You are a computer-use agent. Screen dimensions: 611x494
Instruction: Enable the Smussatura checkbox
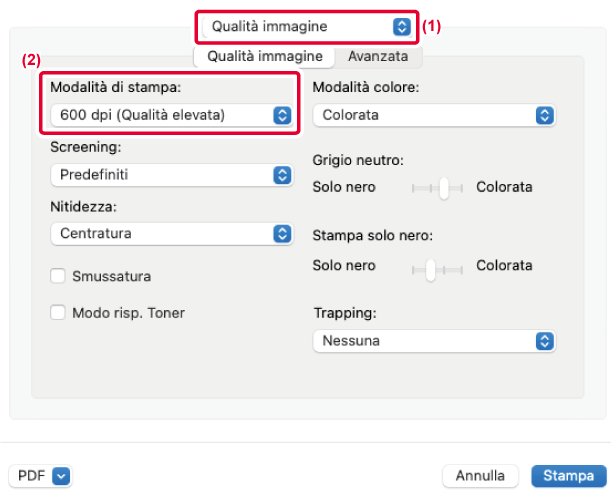[x=58, y=276]
